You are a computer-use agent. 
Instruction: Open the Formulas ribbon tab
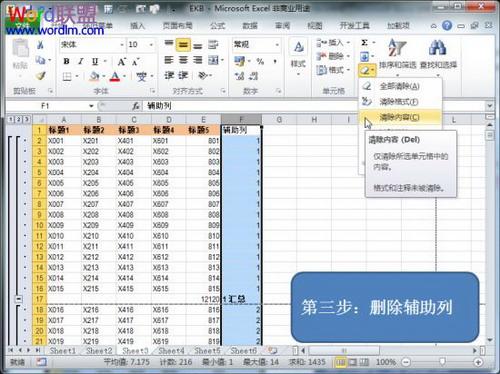tap(218, 26)
